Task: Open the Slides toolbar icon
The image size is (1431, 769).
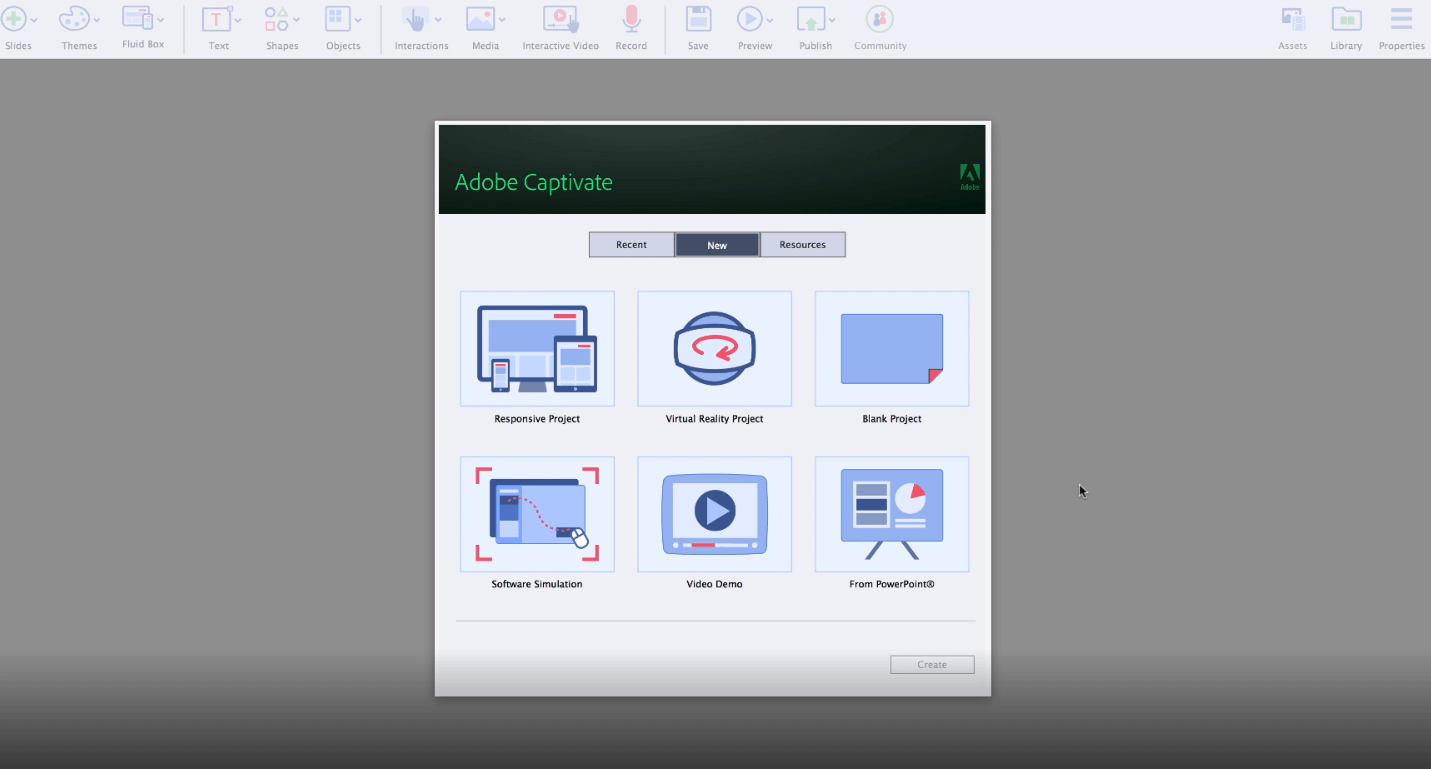Action: (x=13, y=18)
